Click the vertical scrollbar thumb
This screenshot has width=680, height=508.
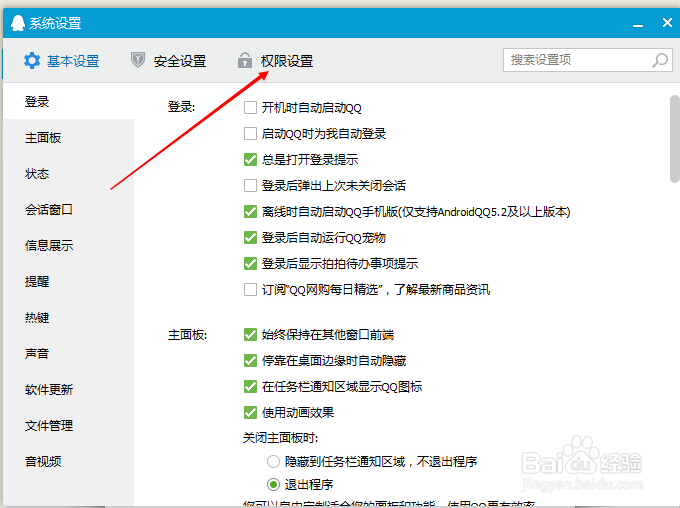click(675, 139)
